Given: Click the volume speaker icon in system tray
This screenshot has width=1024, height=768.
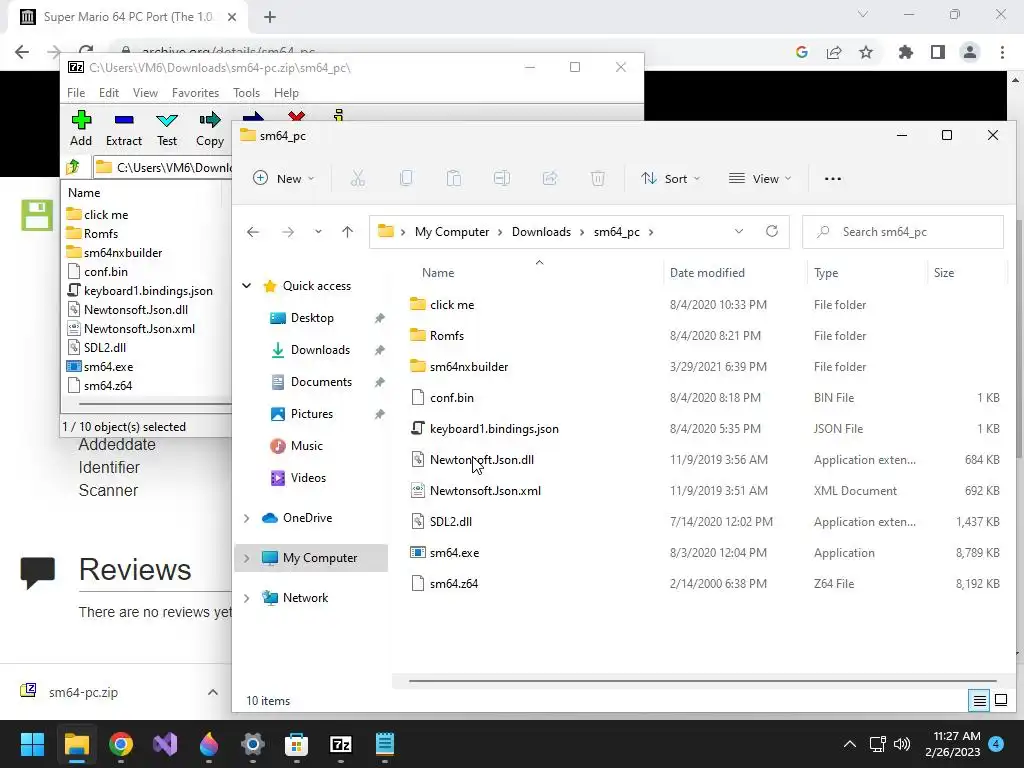Looking at the screenshot, I should coord(902,744).
